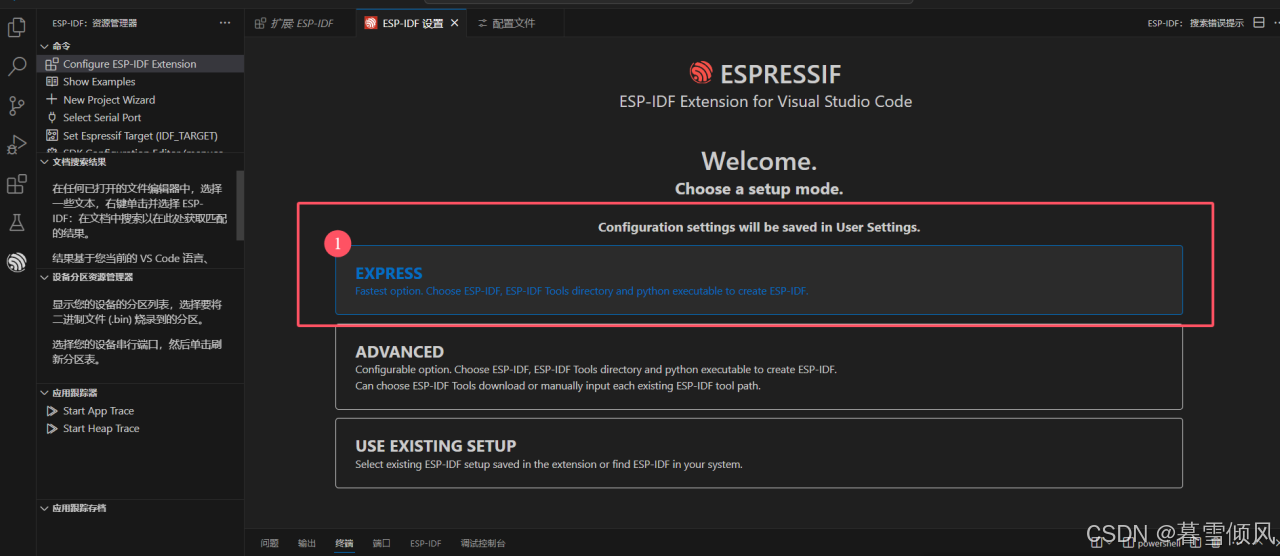
Task: Click the Show Examples book icon
Action: [x=52, y=82]
